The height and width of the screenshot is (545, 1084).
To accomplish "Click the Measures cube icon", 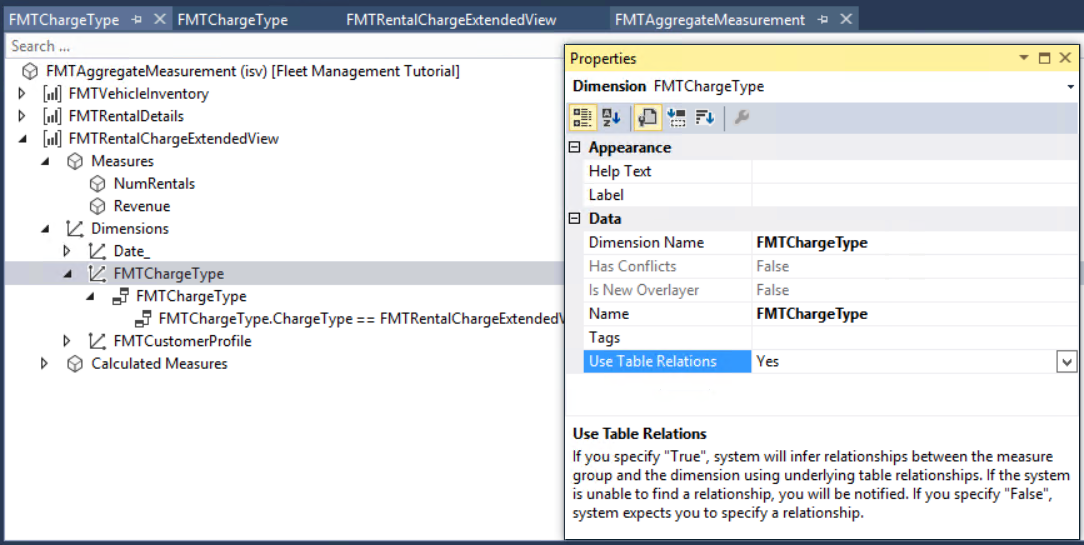I will click(x=75, y=161).
